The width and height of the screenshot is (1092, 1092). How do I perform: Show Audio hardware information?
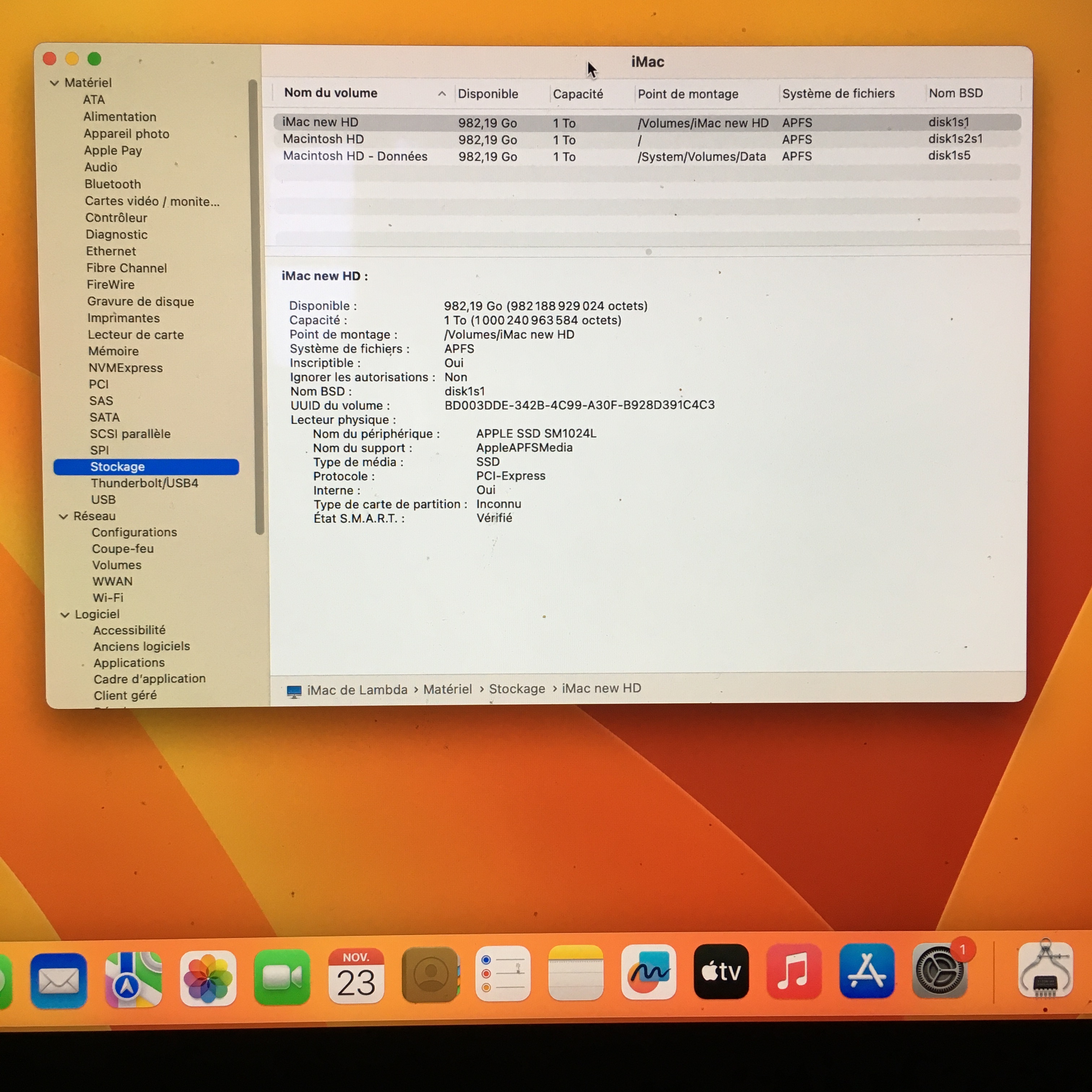pos(101,167)
